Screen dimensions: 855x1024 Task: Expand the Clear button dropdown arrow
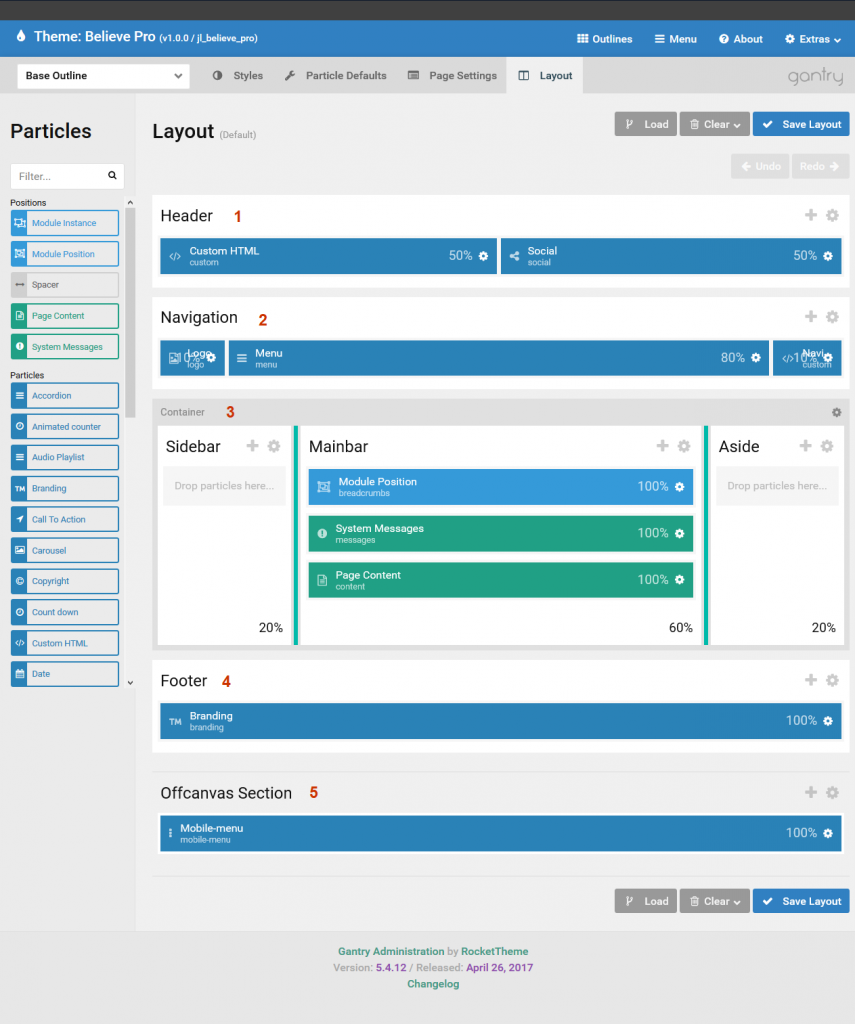tap(738, 124)
